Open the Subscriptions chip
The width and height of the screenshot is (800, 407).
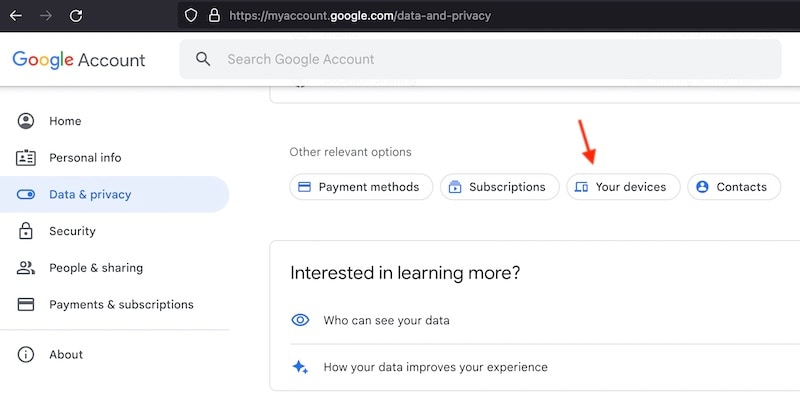499,187
